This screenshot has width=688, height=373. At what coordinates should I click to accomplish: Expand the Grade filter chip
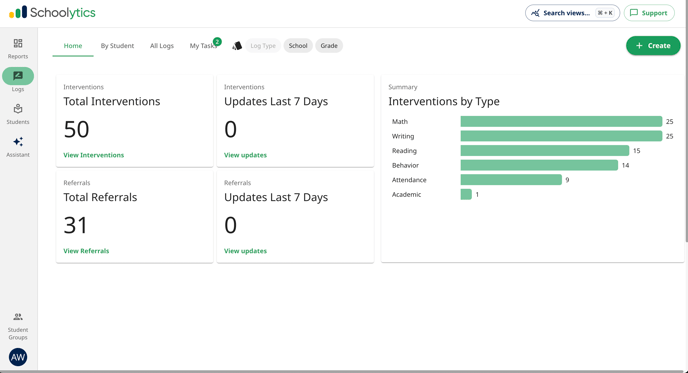[329, 46]
